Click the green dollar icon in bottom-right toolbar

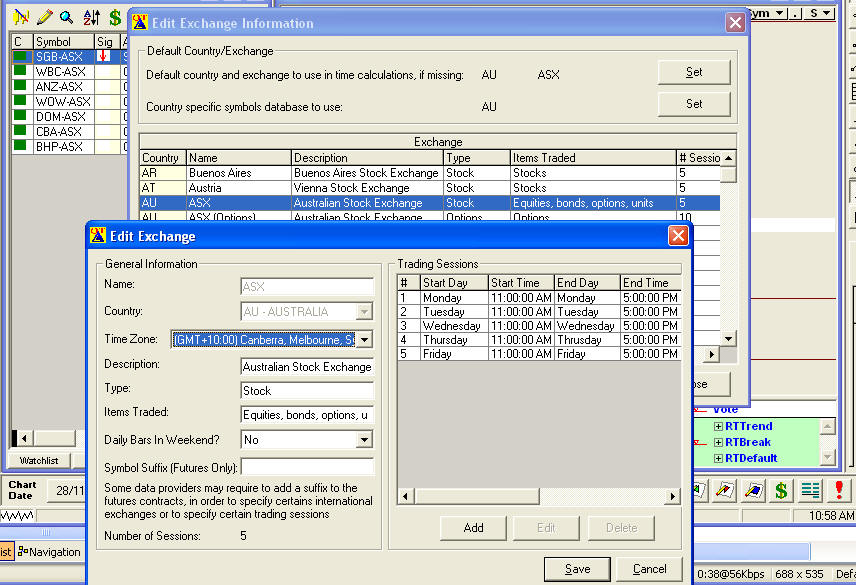click(781, 490)
